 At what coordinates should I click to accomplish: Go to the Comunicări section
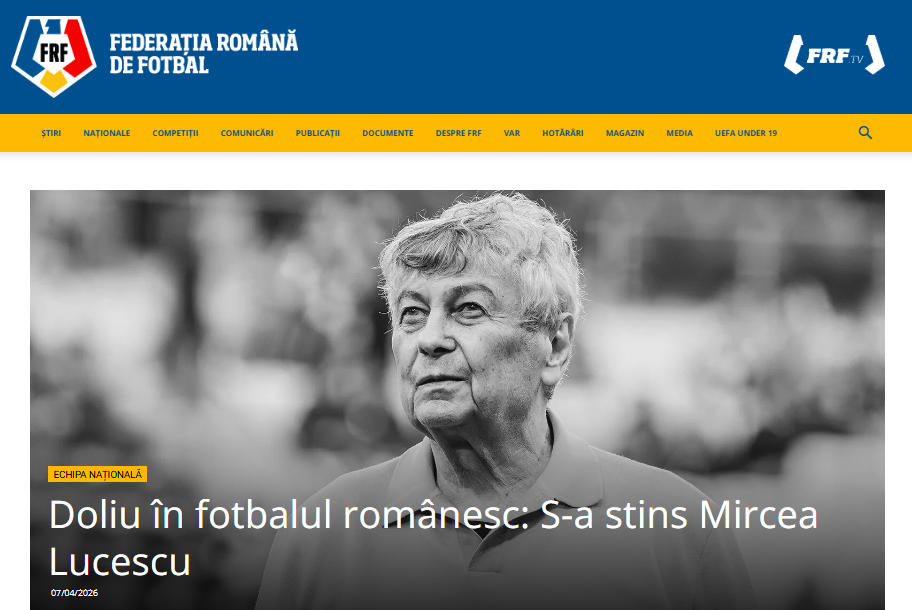(x=247, y=133)
